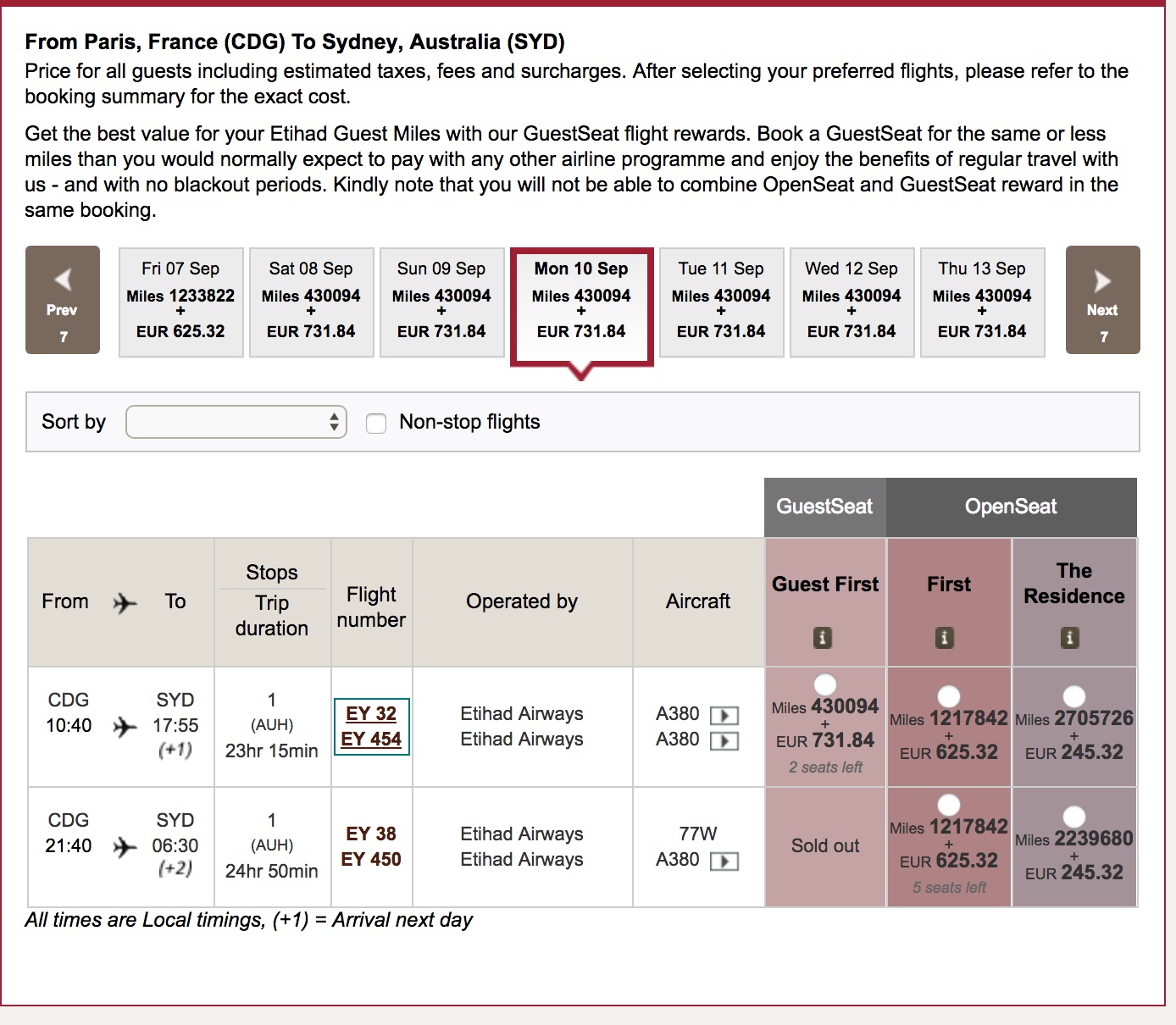Select The Residence 2239680 miles radio
1176x1025 pixels.
coord(1074,816)
